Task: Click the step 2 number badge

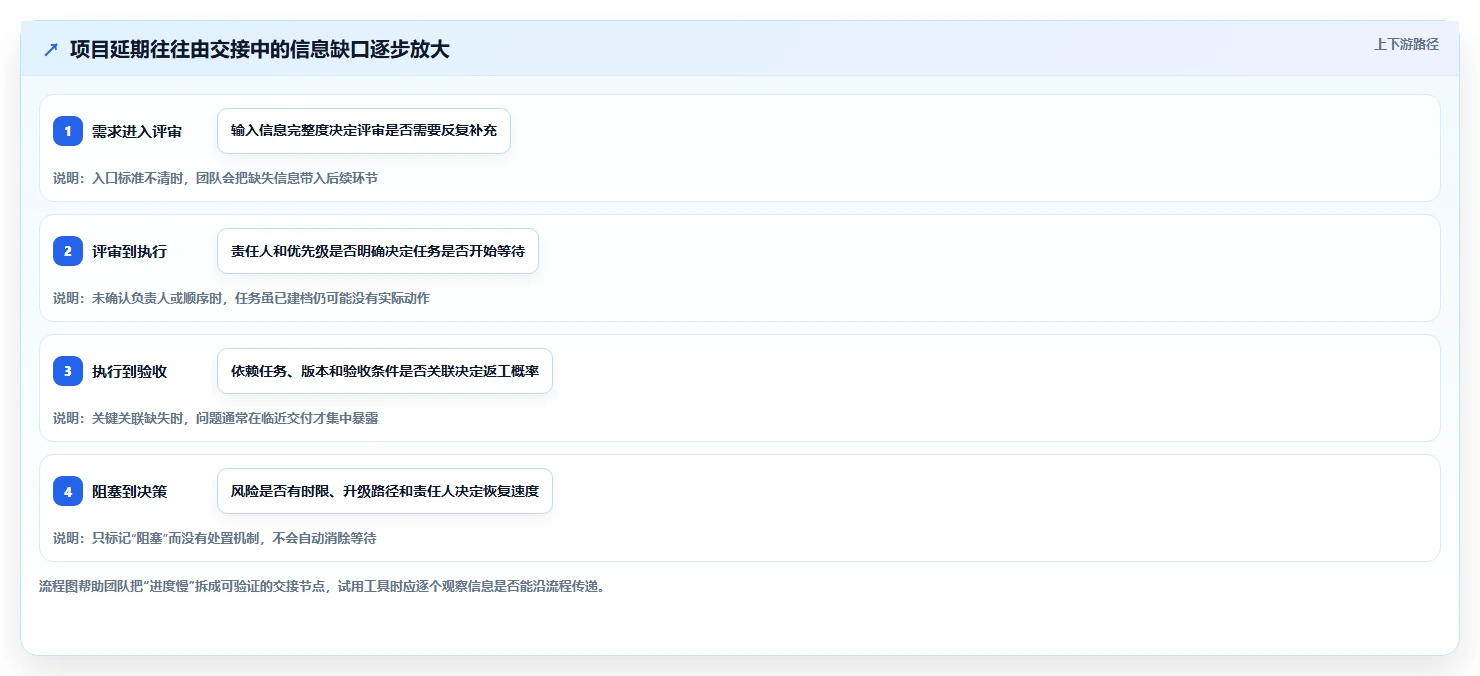Action: click(68, 251)
